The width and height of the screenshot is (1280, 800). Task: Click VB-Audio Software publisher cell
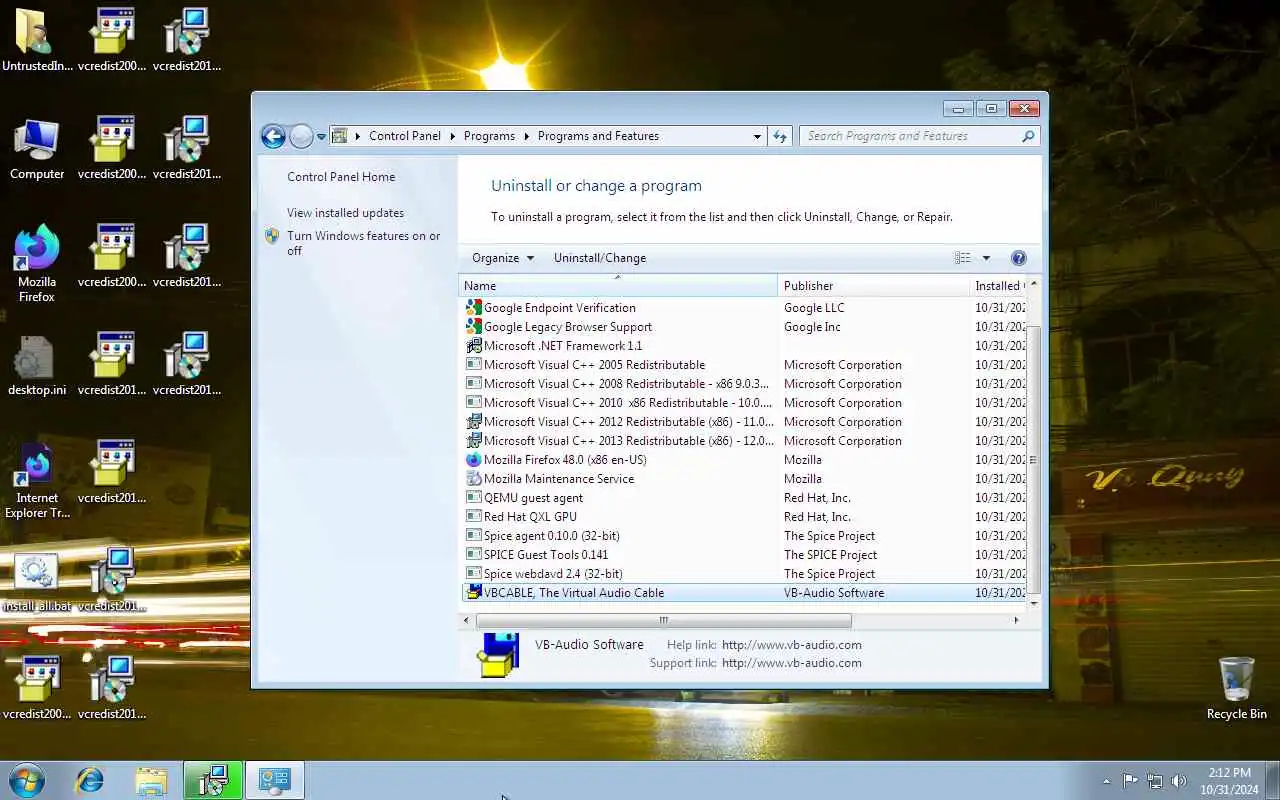tap(834, 593)
